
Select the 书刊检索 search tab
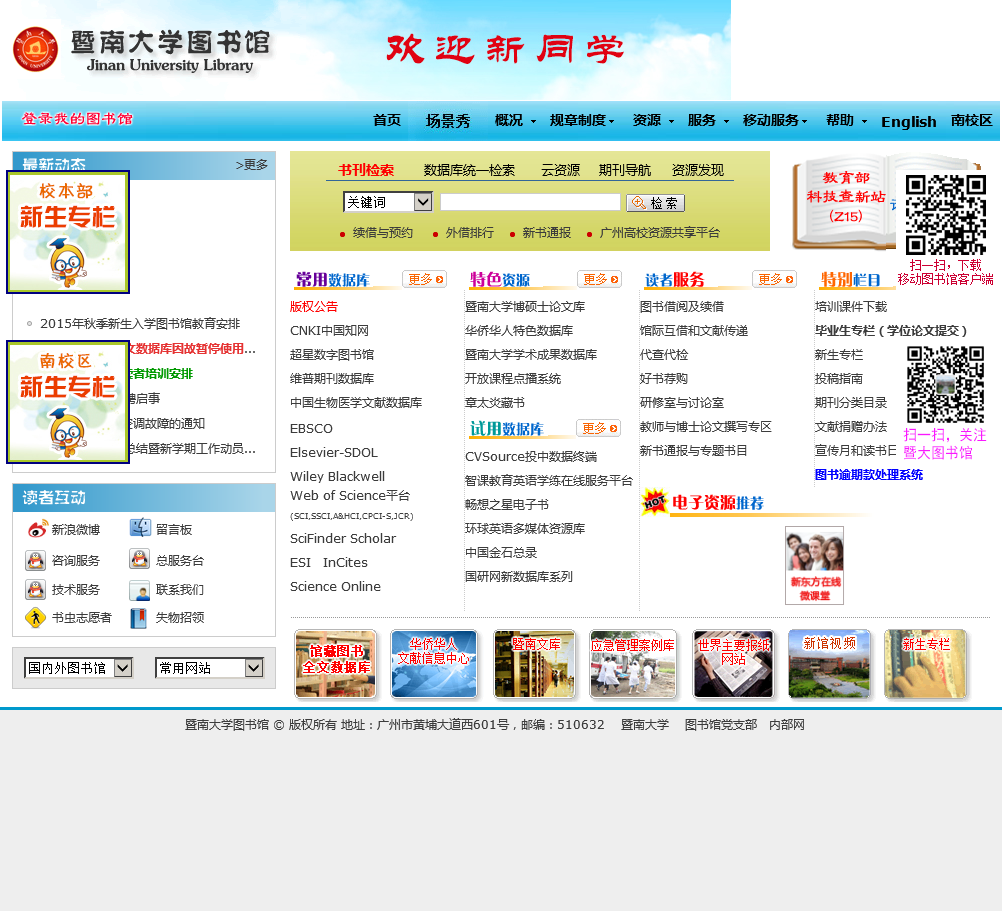tap(366, 170)
